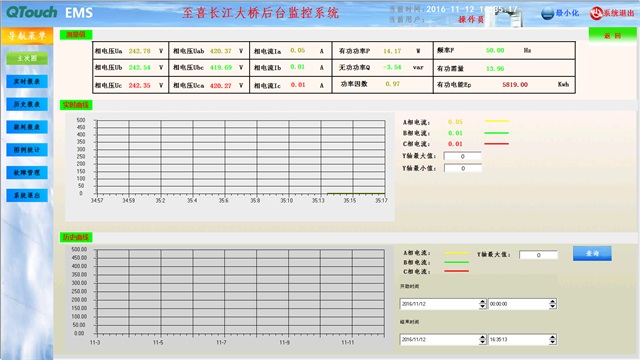Screen dimensions: 640x360
Task: Click the real-time chart Y轴最小值 input field
Action: click(x=462, y=168)
